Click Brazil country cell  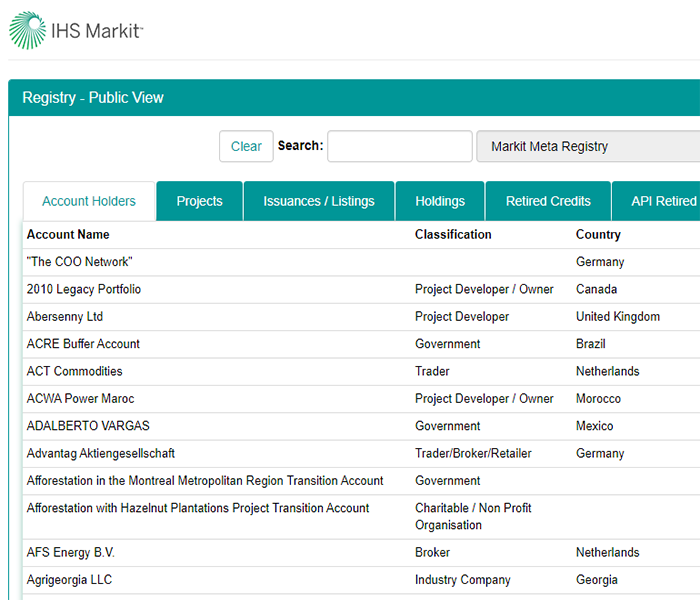(x=591, y=344)
